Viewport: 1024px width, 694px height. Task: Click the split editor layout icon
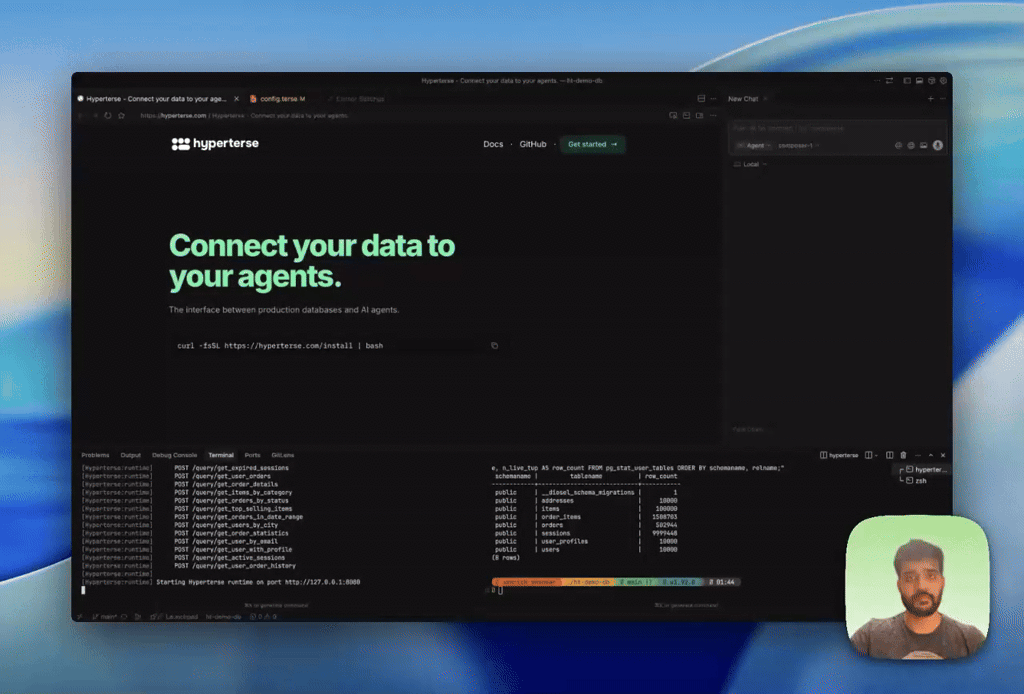[x=701, y=99]
